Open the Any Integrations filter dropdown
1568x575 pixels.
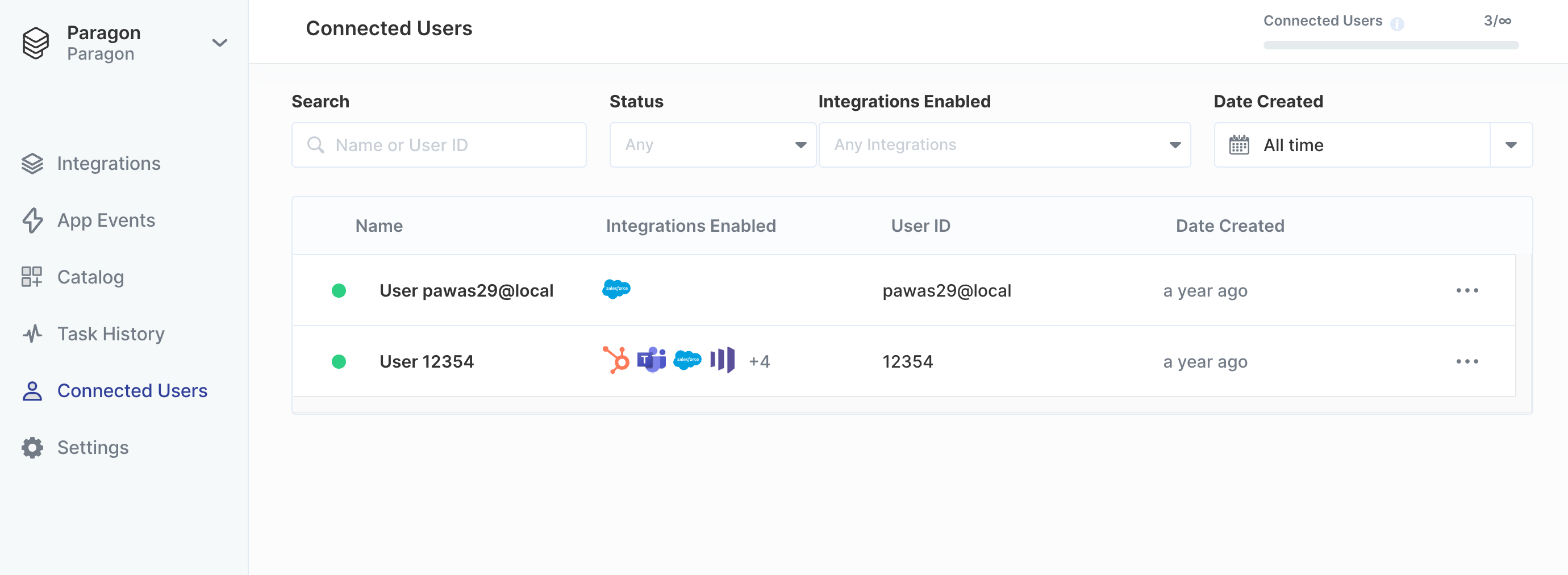[x=1004, y=145]
